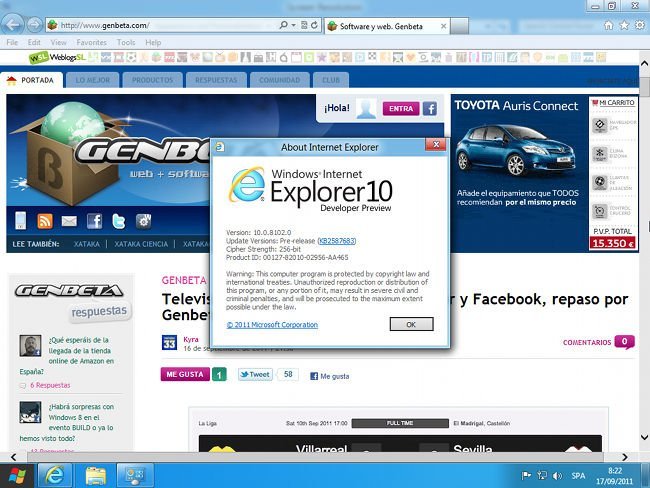650x488 pixels.
Task: Select the LO MEJOR tab
Action: (x=92, y=80)
